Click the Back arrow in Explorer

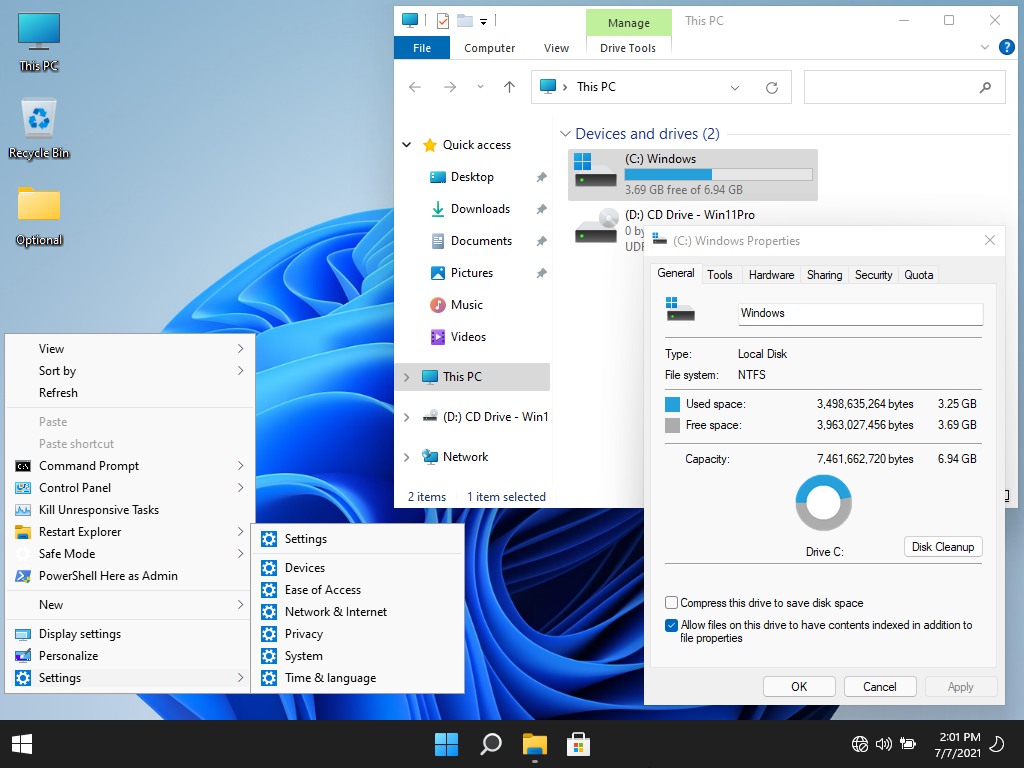415,87
